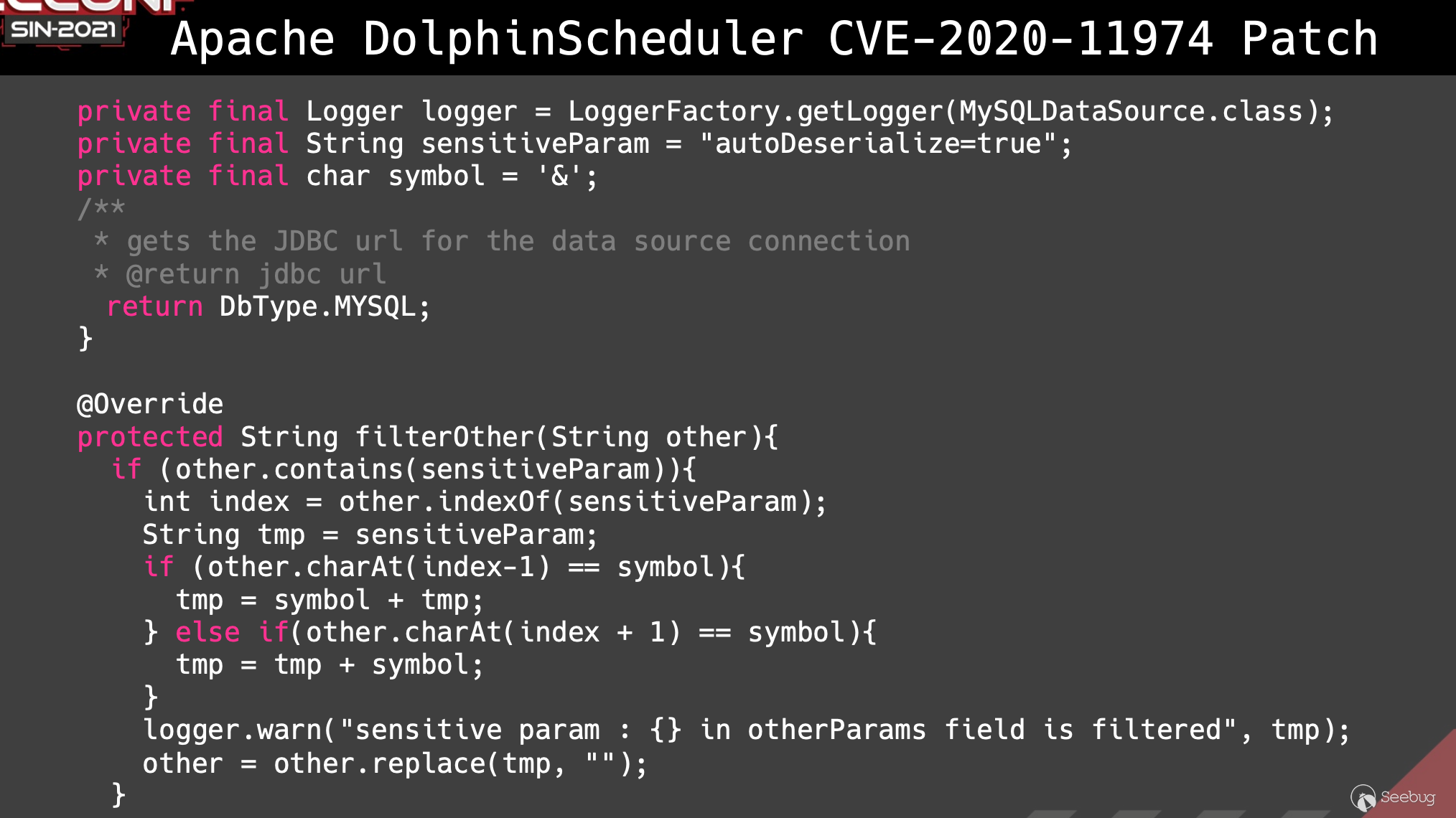Click the String tmp assignment line
The height and width of the screenshot is (818, 1456).
(x=370, y=535)
